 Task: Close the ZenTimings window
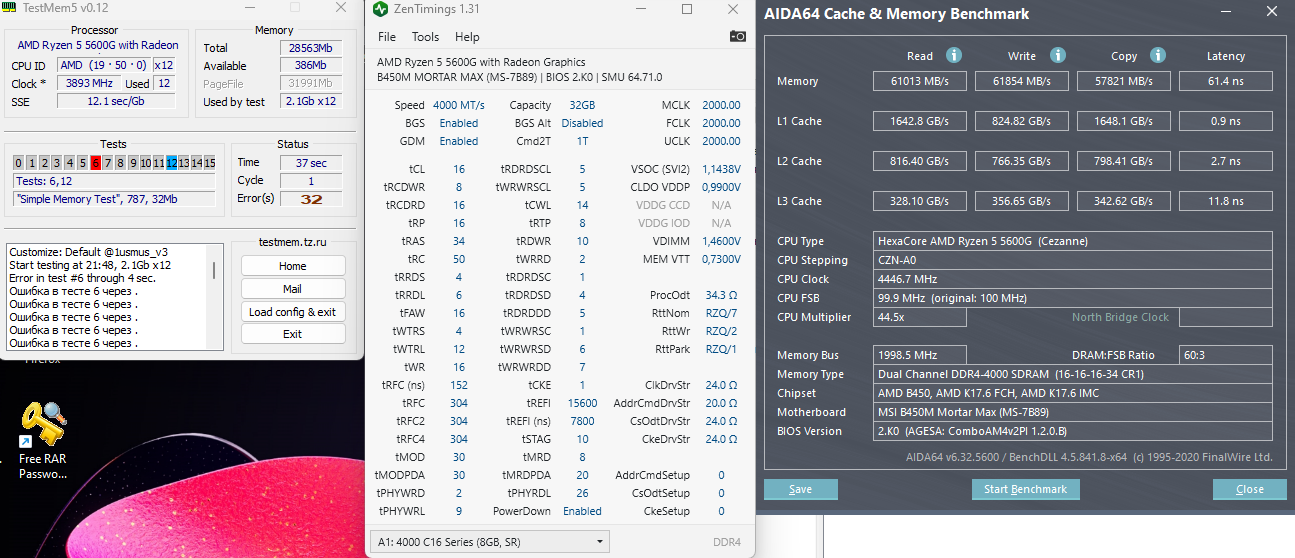coord(732,10)
